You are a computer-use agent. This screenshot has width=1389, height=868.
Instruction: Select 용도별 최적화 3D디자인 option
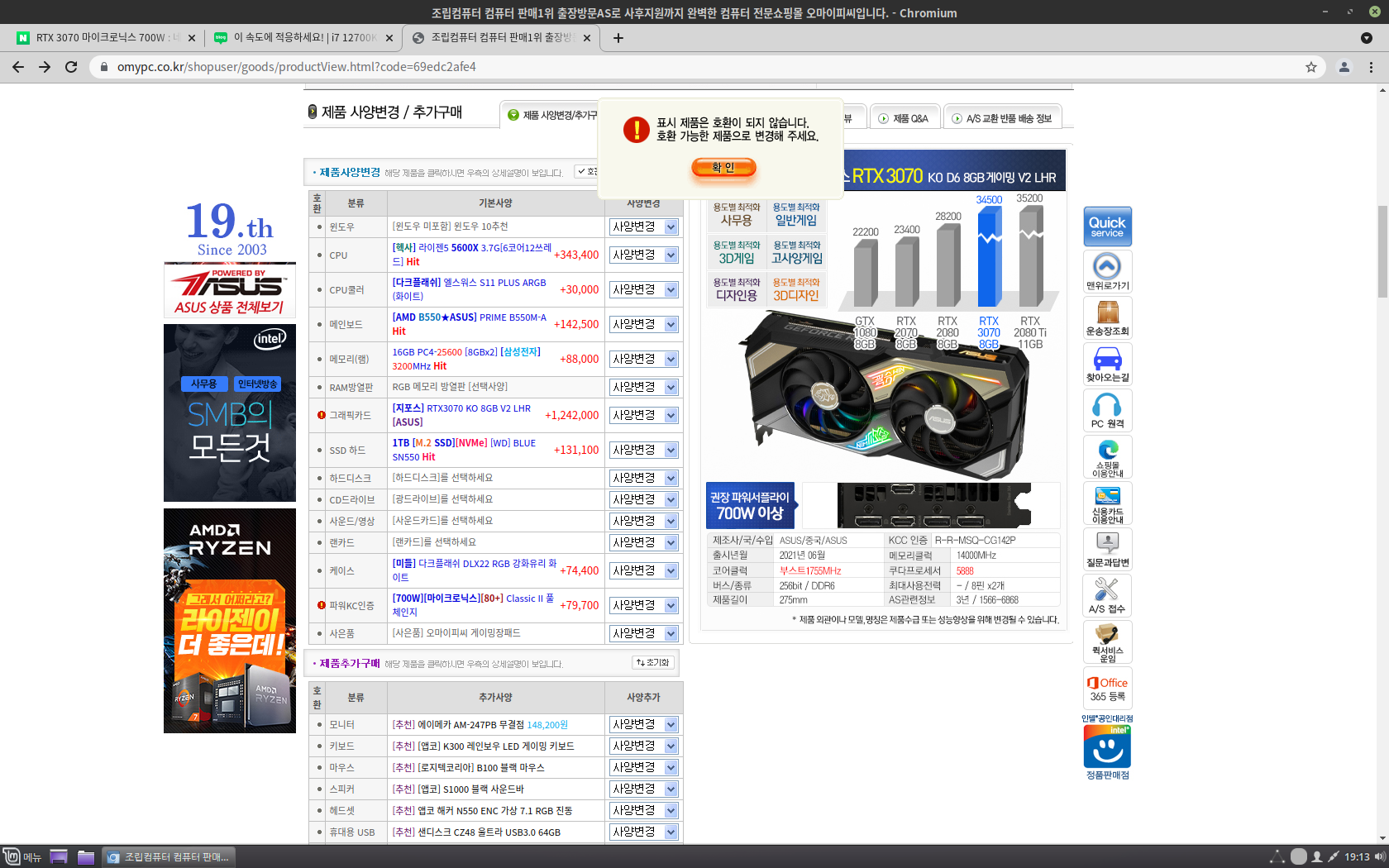point(796,290)
